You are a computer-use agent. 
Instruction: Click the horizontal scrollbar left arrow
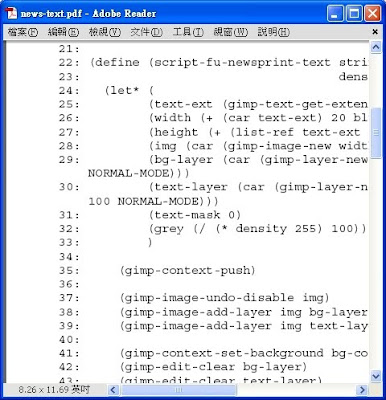(x=113, y=389)
